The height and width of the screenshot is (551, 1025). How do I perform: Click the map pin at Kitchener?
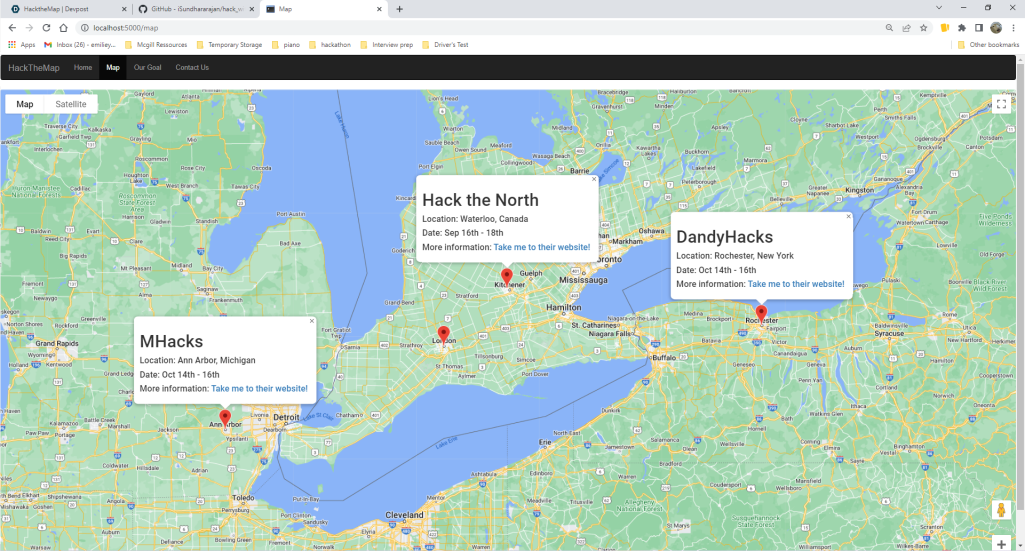tap(507, 276)
